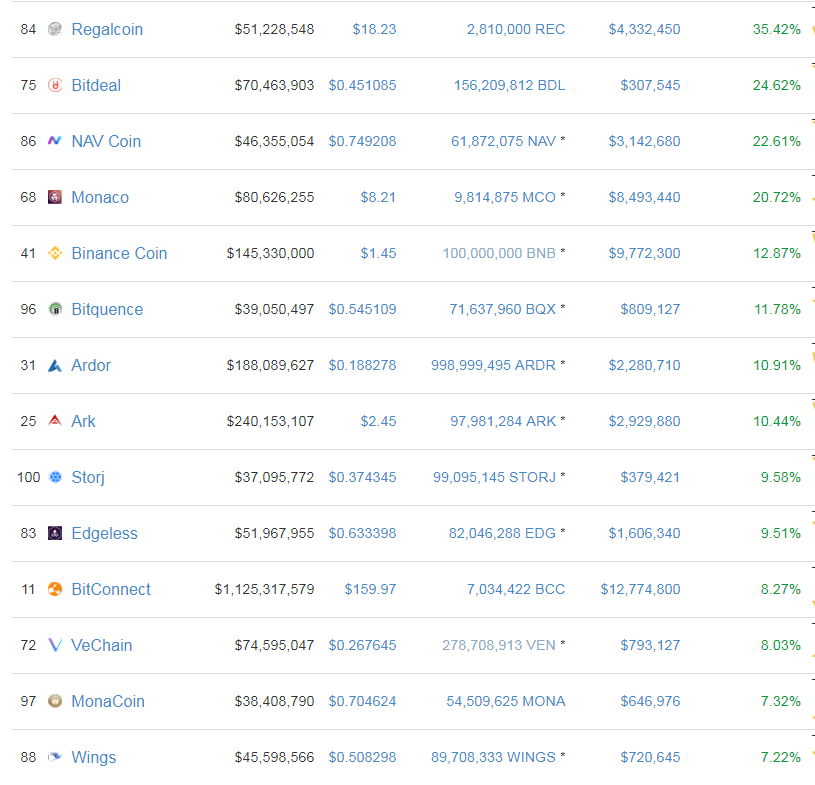Viewport: 815px width, 785px height.
Task: Open the Storj coin page
Action: pyautogui.click(x=88, y=477)
